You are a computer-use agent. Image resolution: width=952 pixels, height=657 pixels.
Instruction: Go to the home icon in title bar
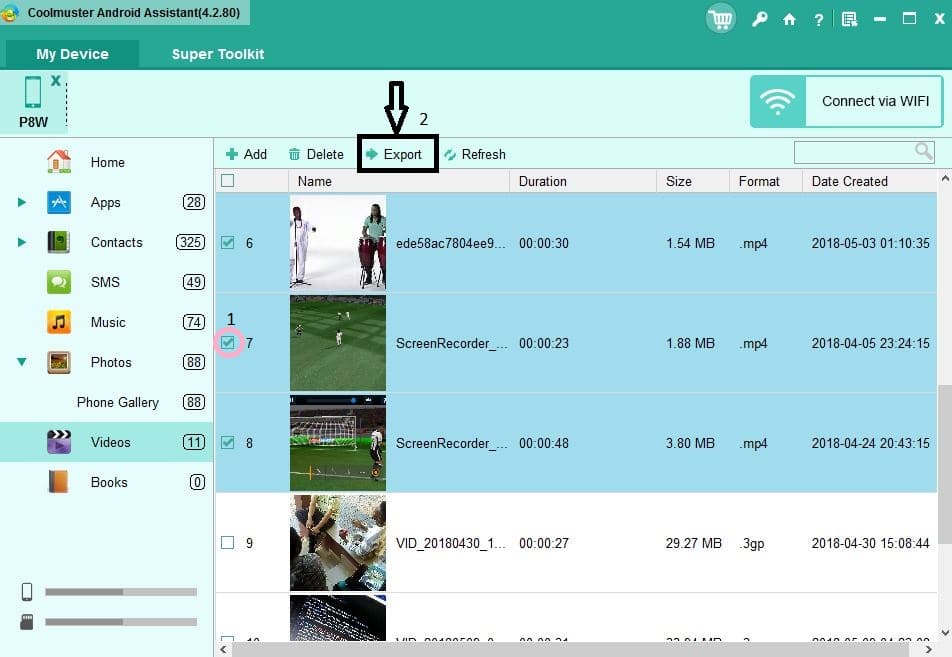click(789, 19)
